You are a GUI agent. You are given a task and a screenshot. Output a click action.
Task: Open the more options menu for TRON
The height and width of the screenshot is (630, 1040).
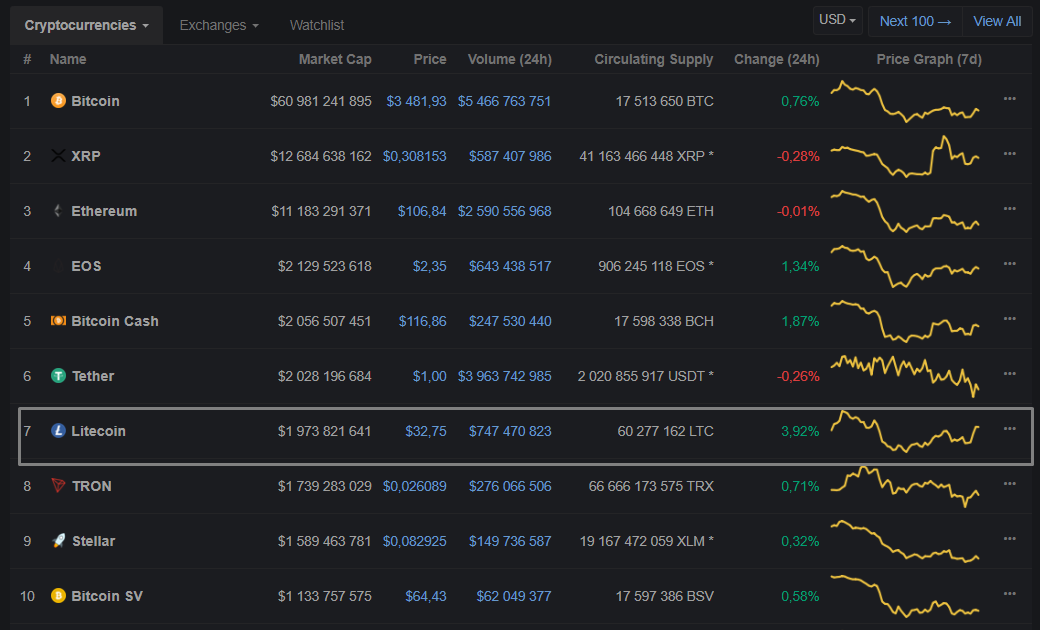tap(1009, 484)
